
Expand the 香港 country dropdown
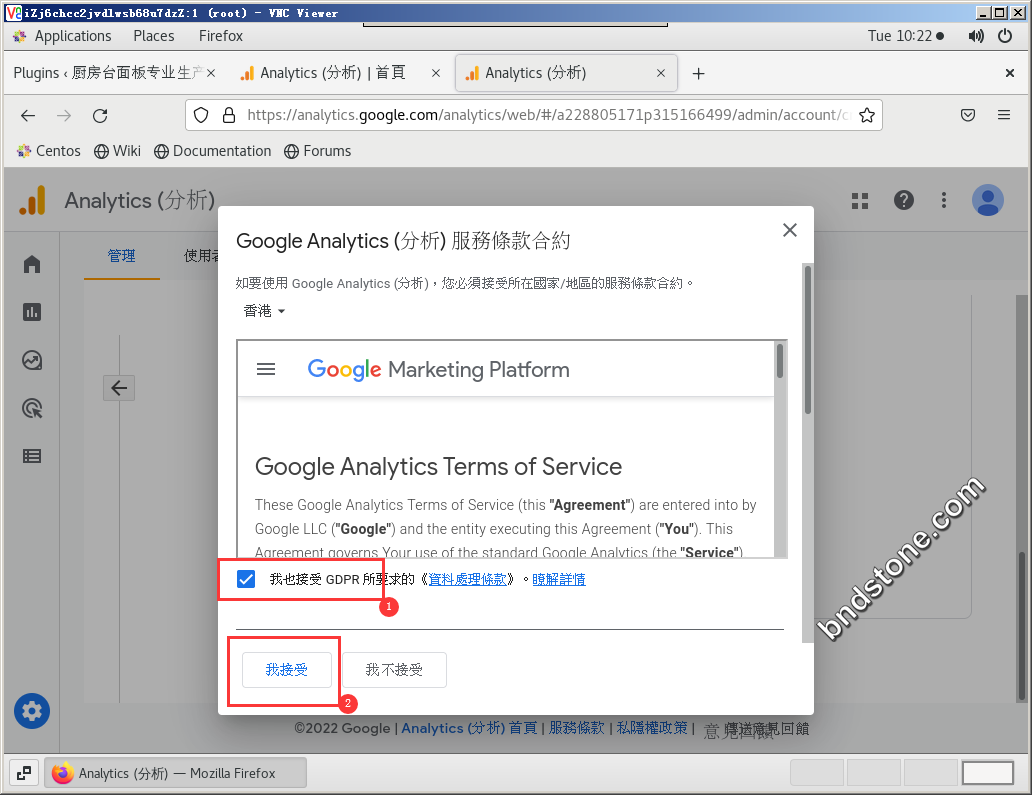[264, 311]
